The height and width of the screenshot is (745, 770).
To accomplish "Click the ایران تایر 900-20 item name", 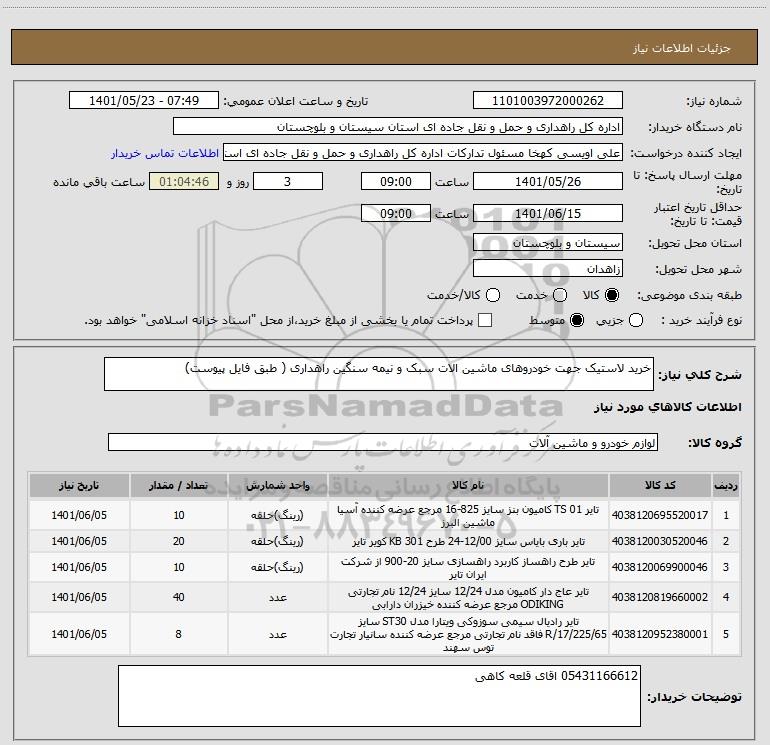I will pos(468,568).
